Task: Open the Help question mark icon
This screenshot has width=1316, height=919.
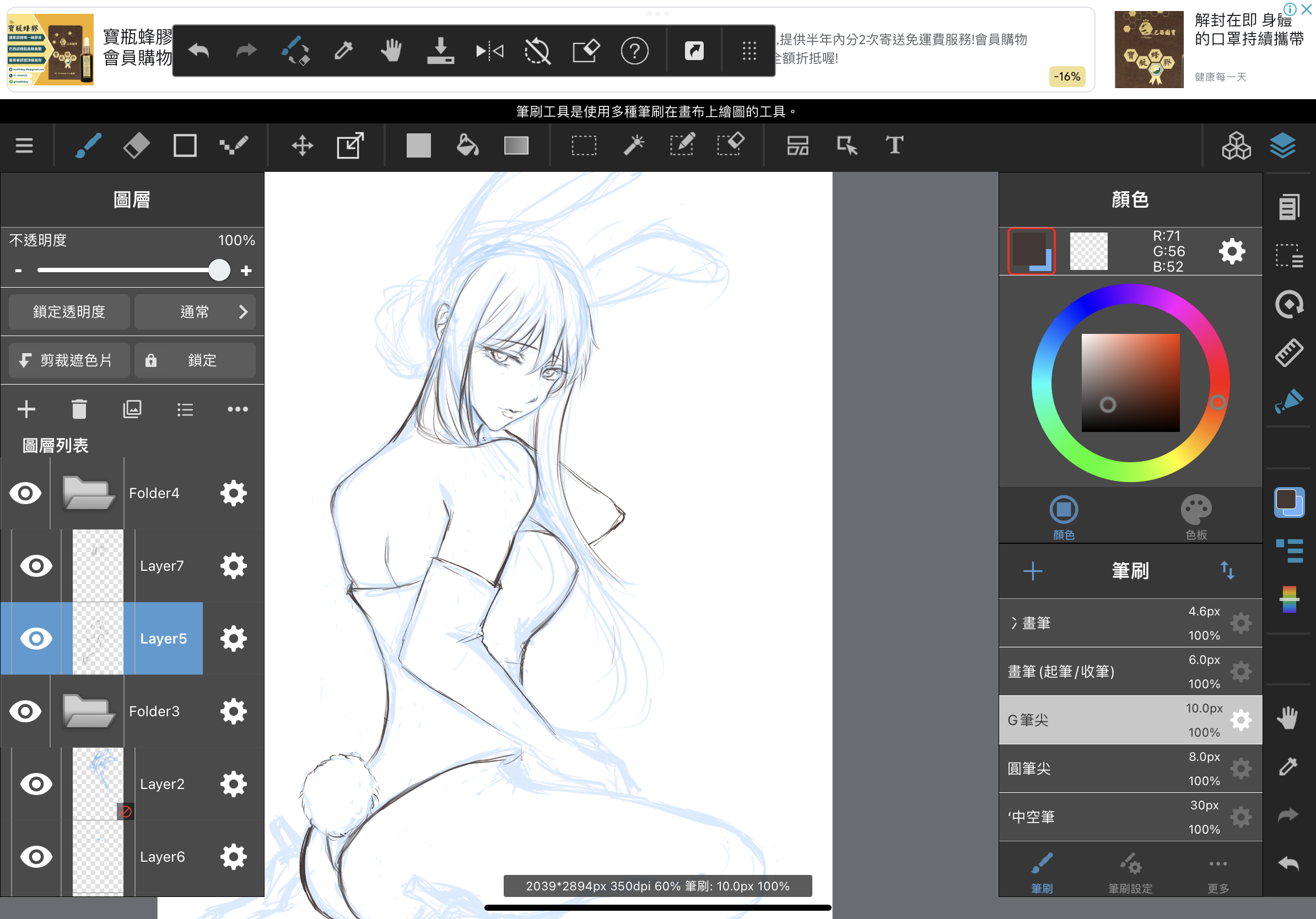Action: [634, 51]
